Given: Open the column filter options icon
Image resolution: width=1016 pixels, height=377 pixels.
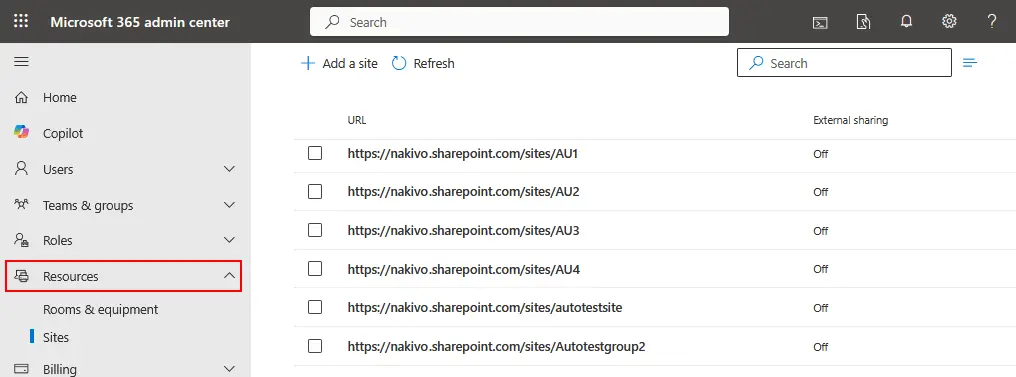Looking at the screenshot, I should (969, 63).
